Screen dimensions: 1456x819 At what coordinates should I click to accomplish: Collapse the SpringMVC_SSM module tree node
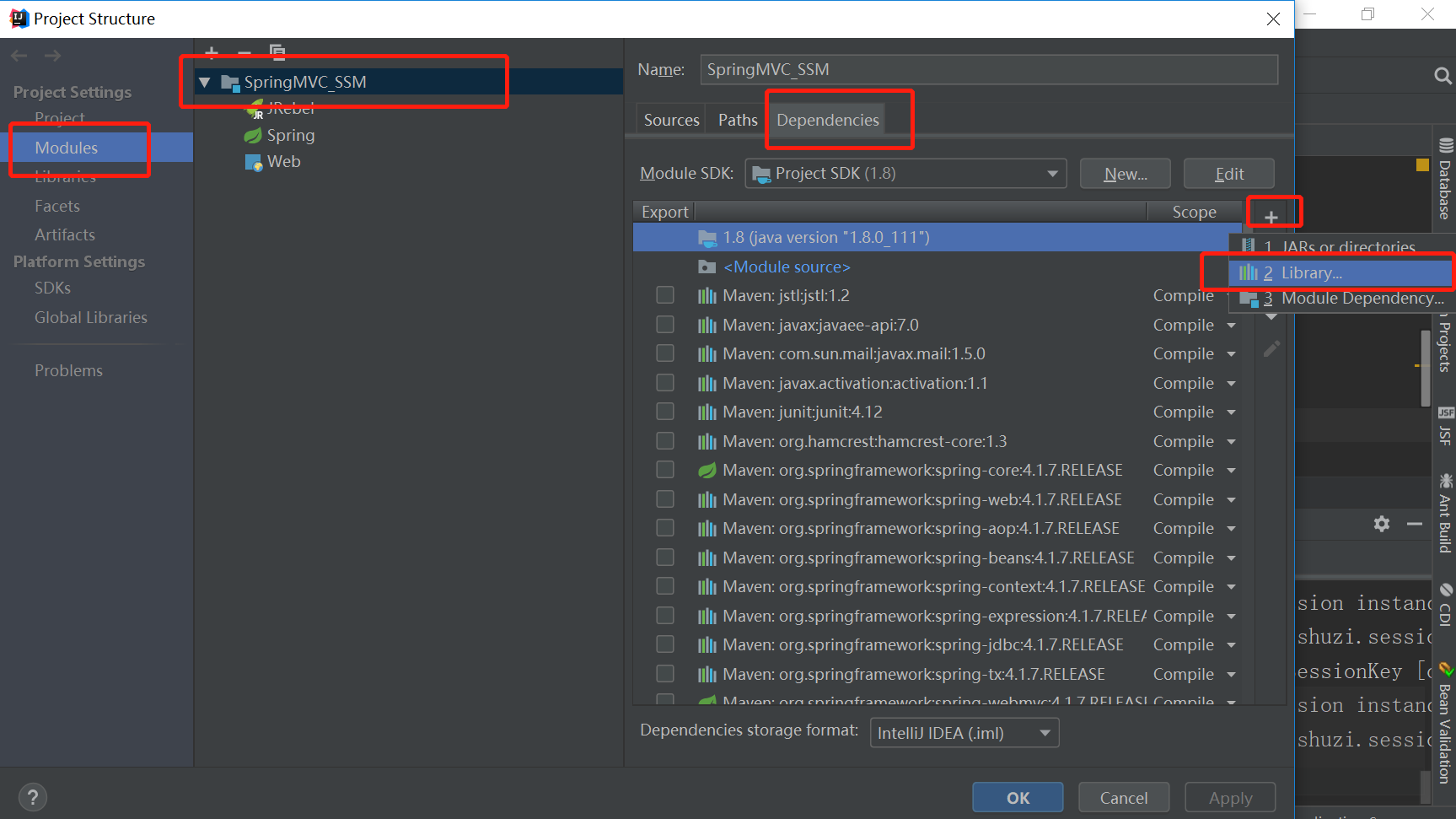coord(204,82)
